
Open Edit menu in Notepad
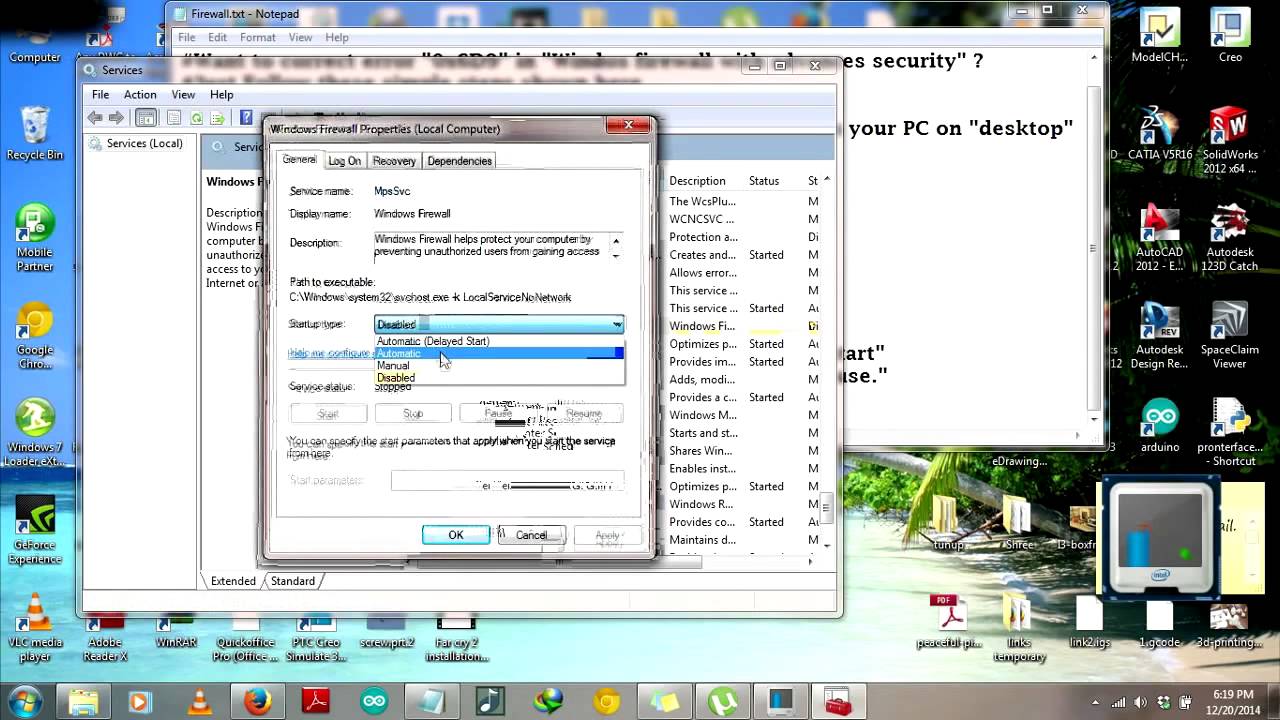pos(218,37)
